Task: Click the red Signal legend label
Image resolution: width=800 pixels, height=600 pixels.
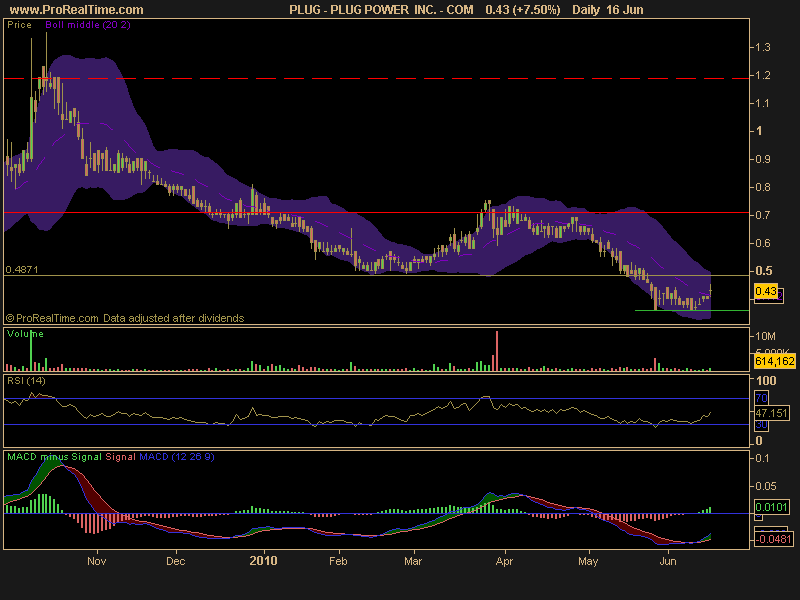Action: tap(120, 457)
